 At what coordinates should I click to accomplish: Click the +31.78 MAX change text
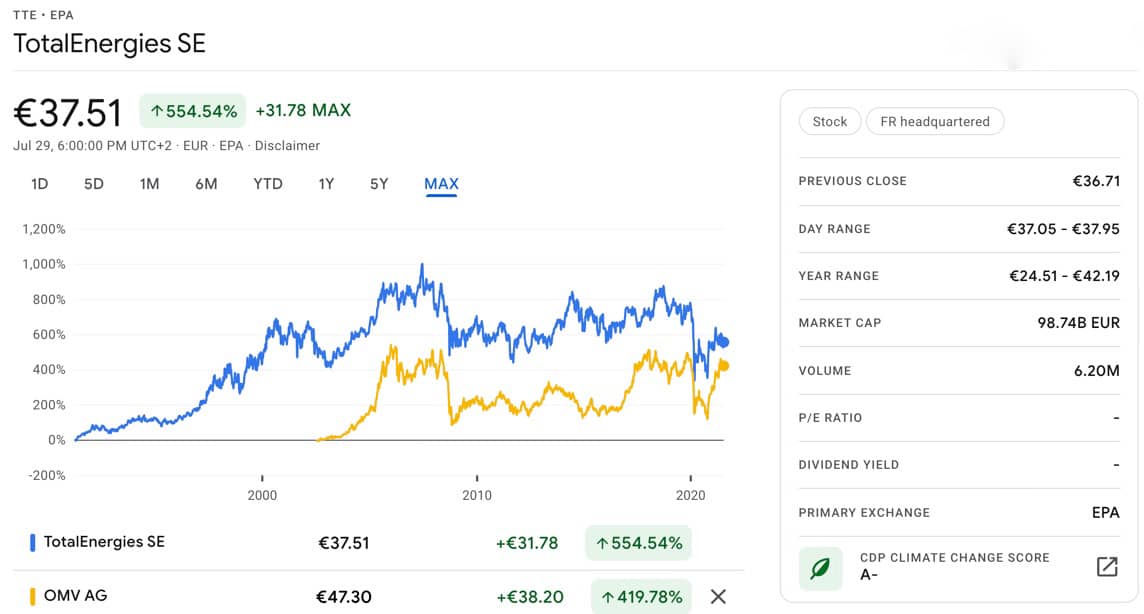click(303, 110)
